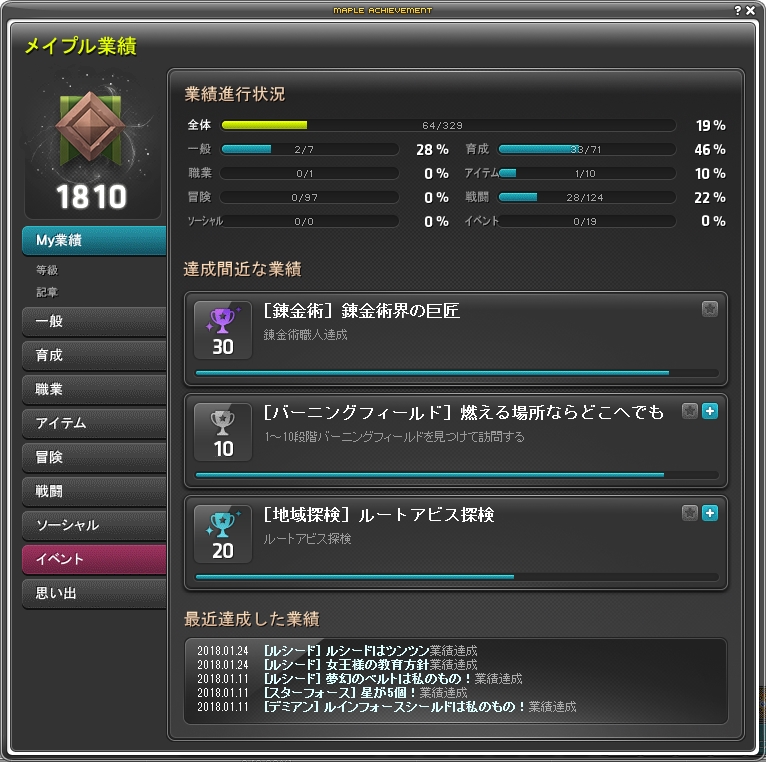Image resolution: width=766 pixels, height=762 pixels.
Task: Click the gray trophy icon worth 10
Action: [223, 432]
